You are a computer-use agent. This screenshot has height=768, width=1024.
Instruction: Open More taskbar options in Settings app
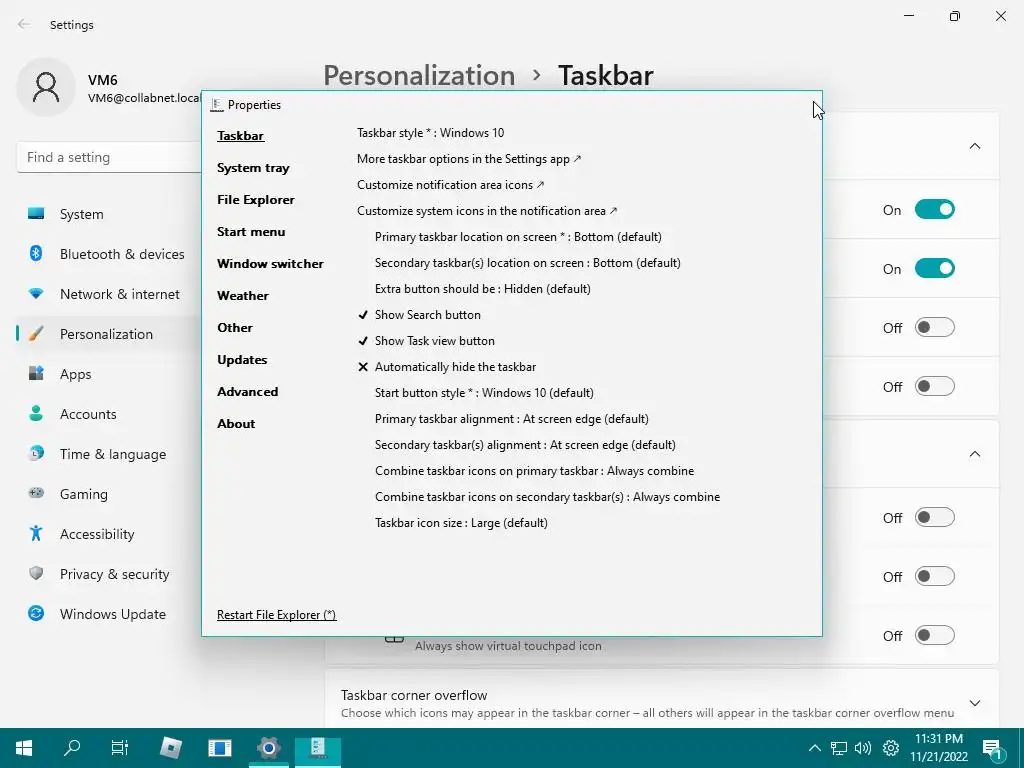point(469,159)
